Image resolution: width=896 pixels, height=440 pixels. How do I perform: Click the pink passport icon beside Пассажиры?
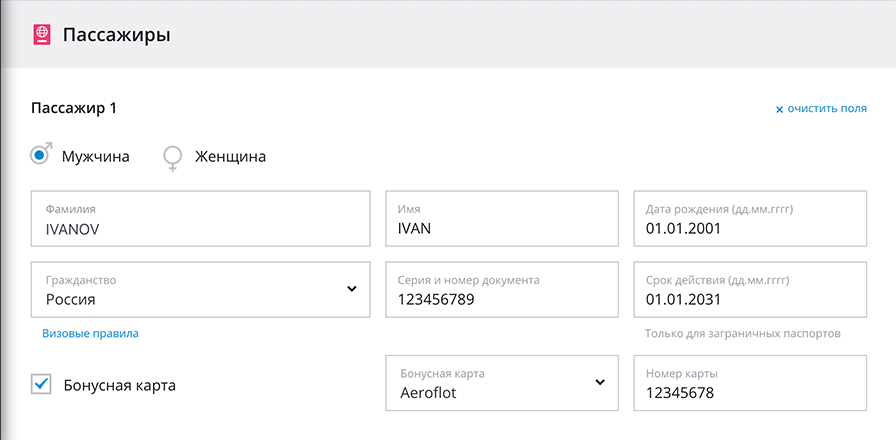point(41,35)
